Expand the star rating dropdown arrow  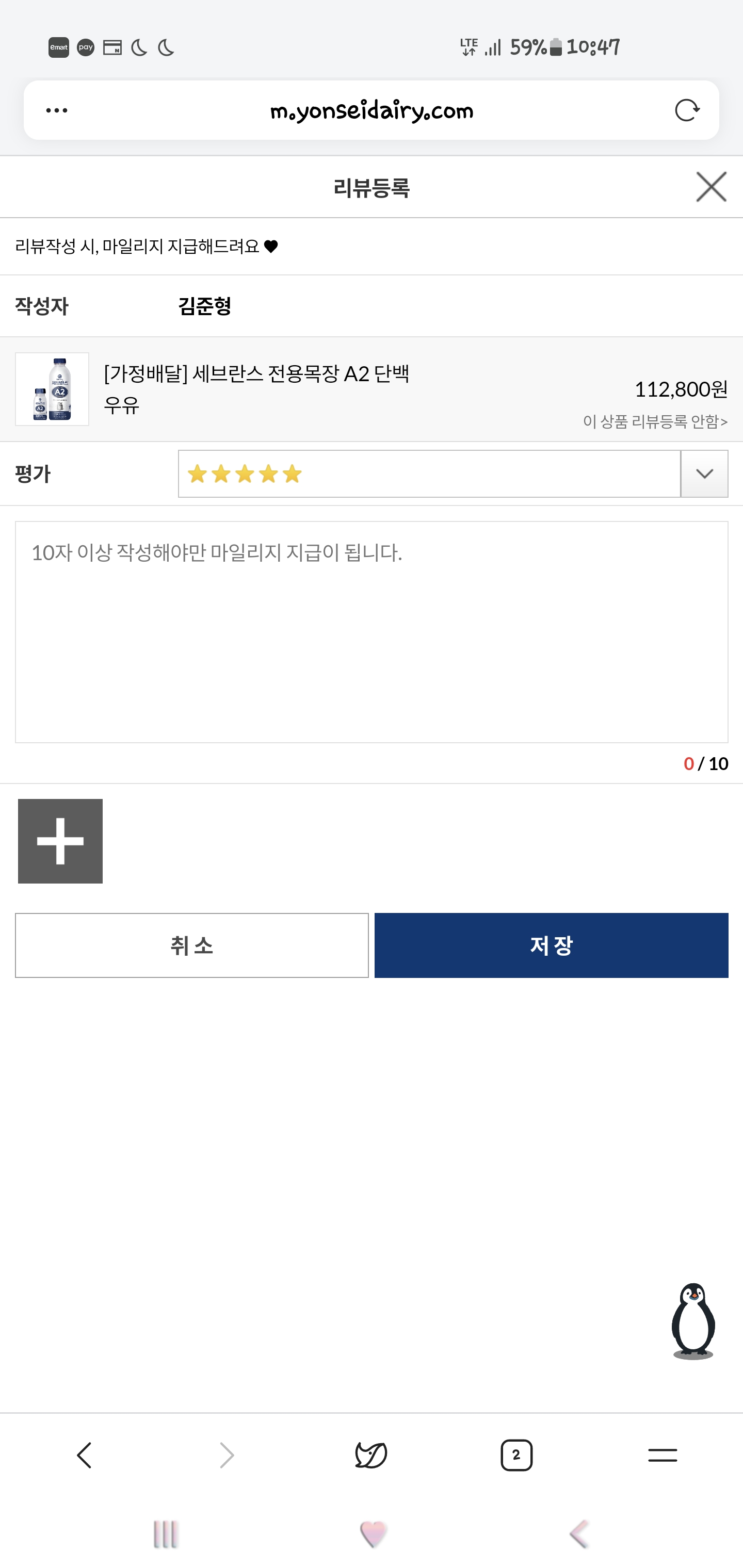(704, 474)
